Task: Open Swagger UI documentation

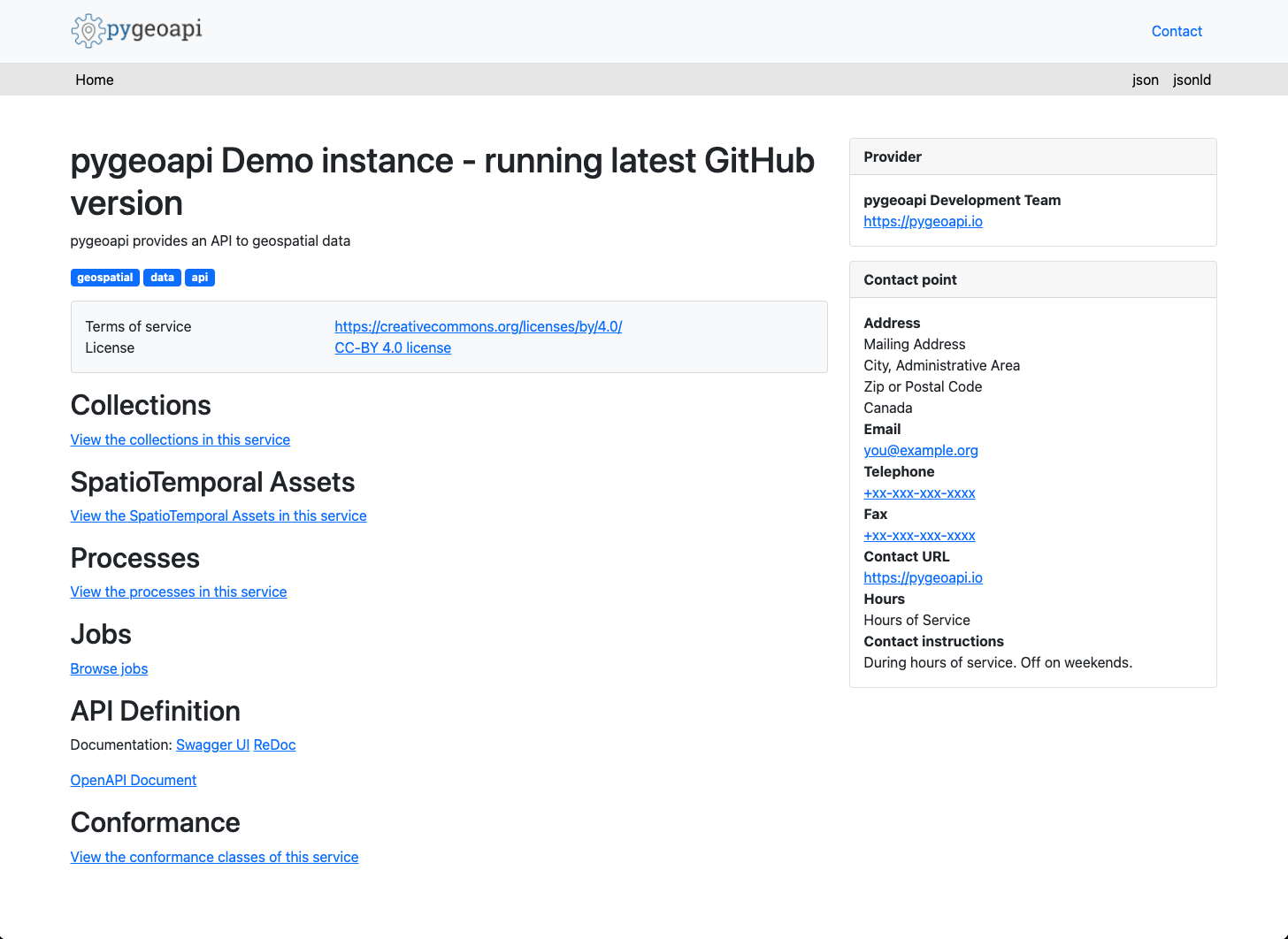Action: (212, 744)
